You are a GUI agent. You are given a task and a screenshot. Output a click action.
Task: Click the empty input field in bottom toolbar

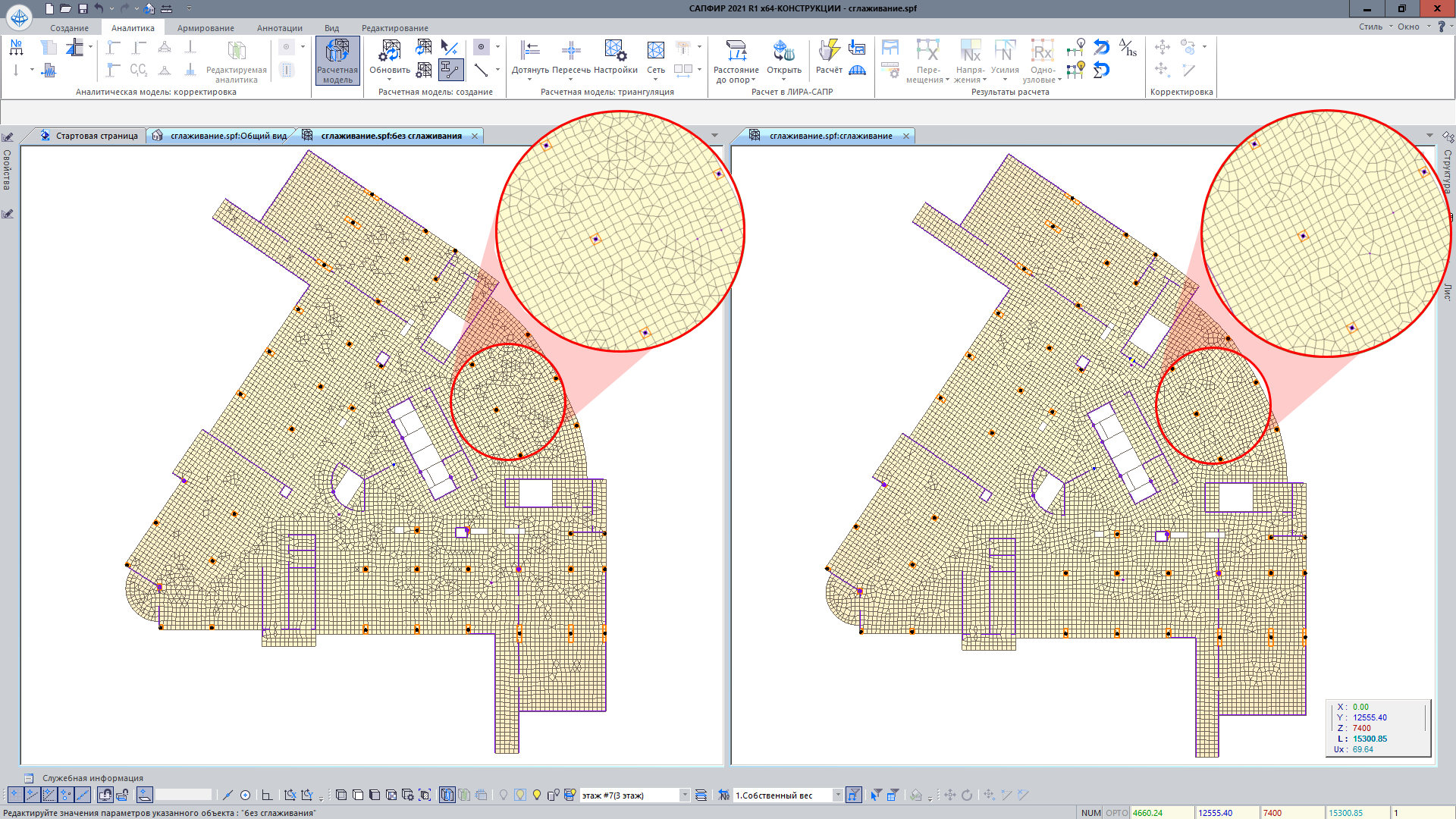(x=184, y=795)
